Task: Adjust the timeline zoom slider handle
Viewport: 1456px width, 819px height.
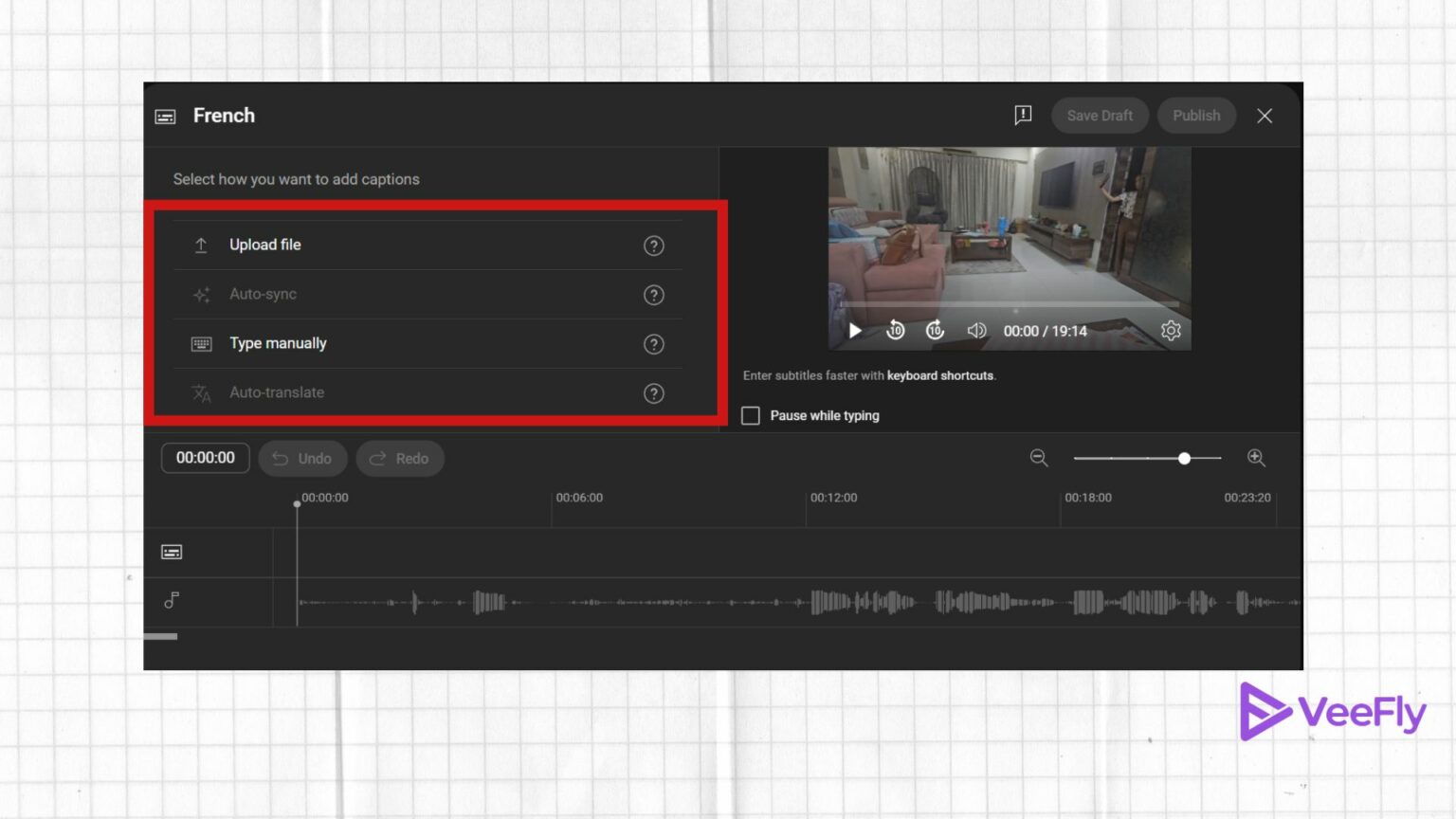Action: [1185, 458]
